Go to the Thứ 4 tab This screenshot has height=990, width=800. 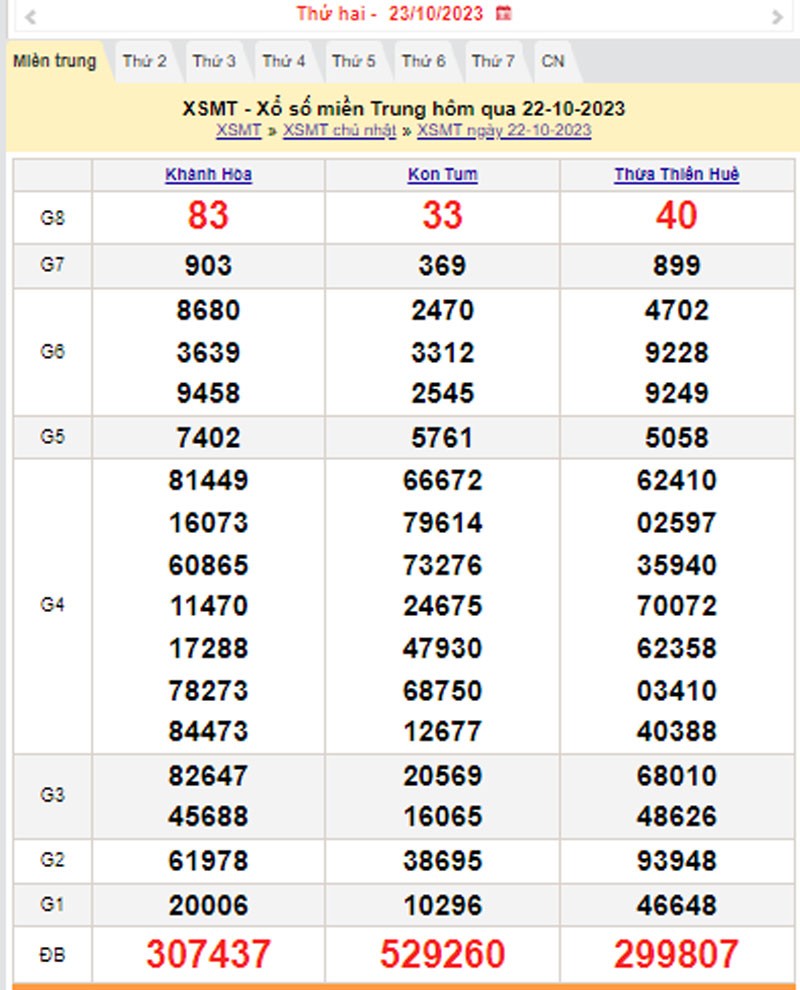[x=284, y=61]
